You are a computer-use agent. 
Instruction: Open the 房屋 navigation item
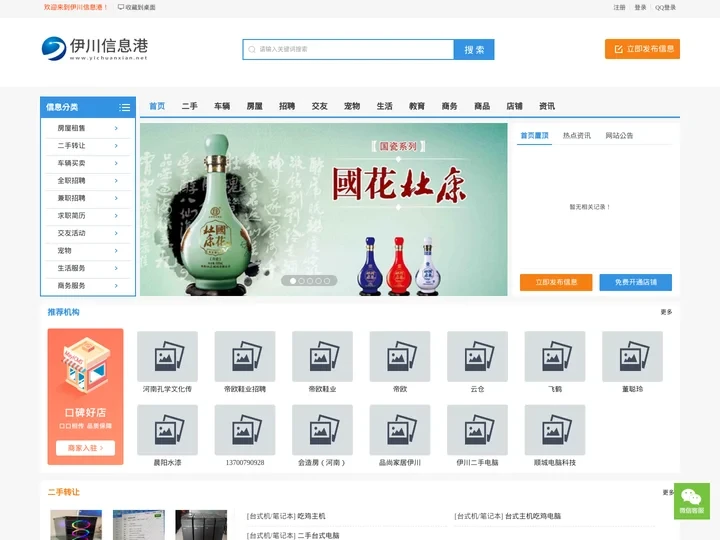point(254,106)
